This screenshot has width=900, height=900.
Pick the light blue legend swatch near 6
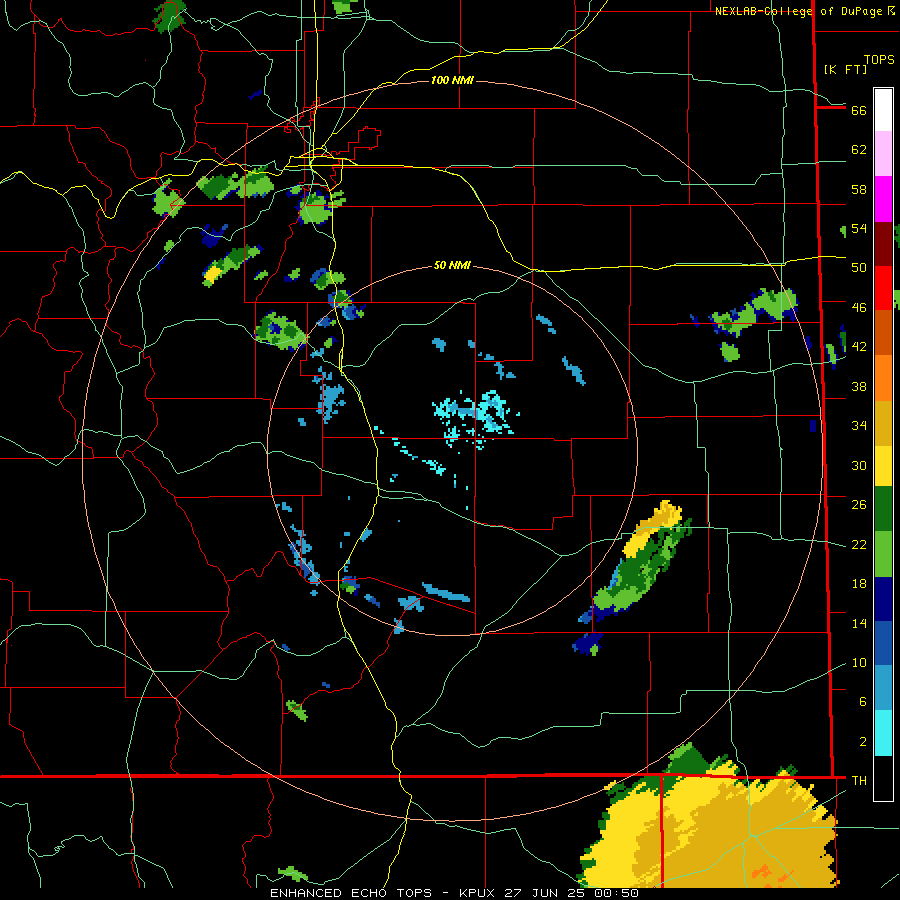(883, 688)
